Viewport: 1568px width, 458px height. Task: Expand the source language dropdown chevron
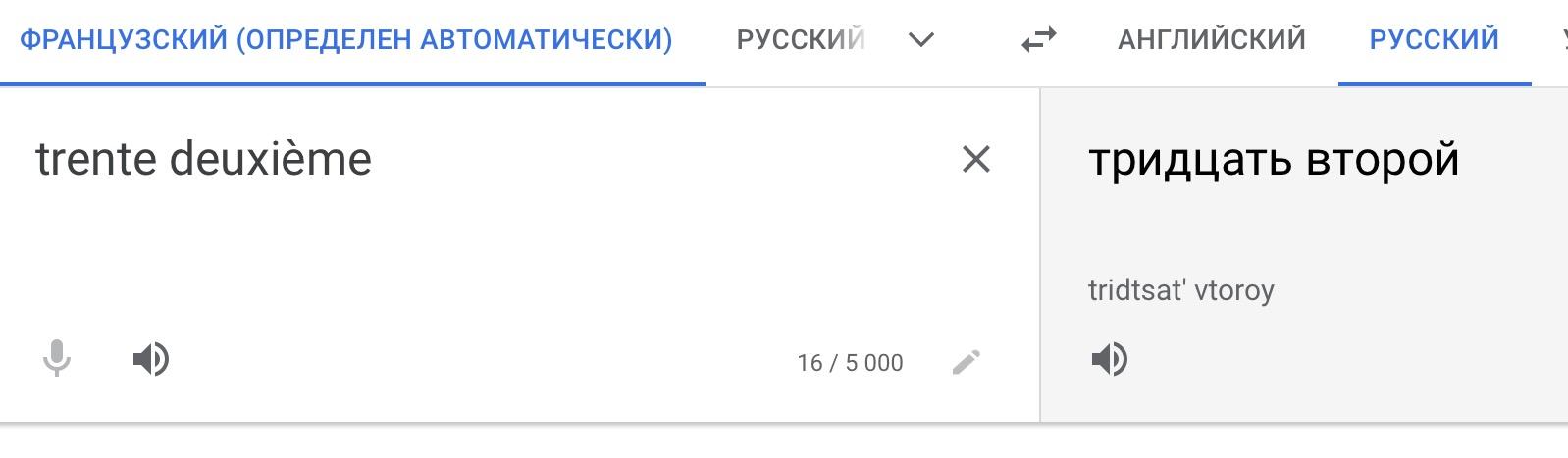point(920,40)
